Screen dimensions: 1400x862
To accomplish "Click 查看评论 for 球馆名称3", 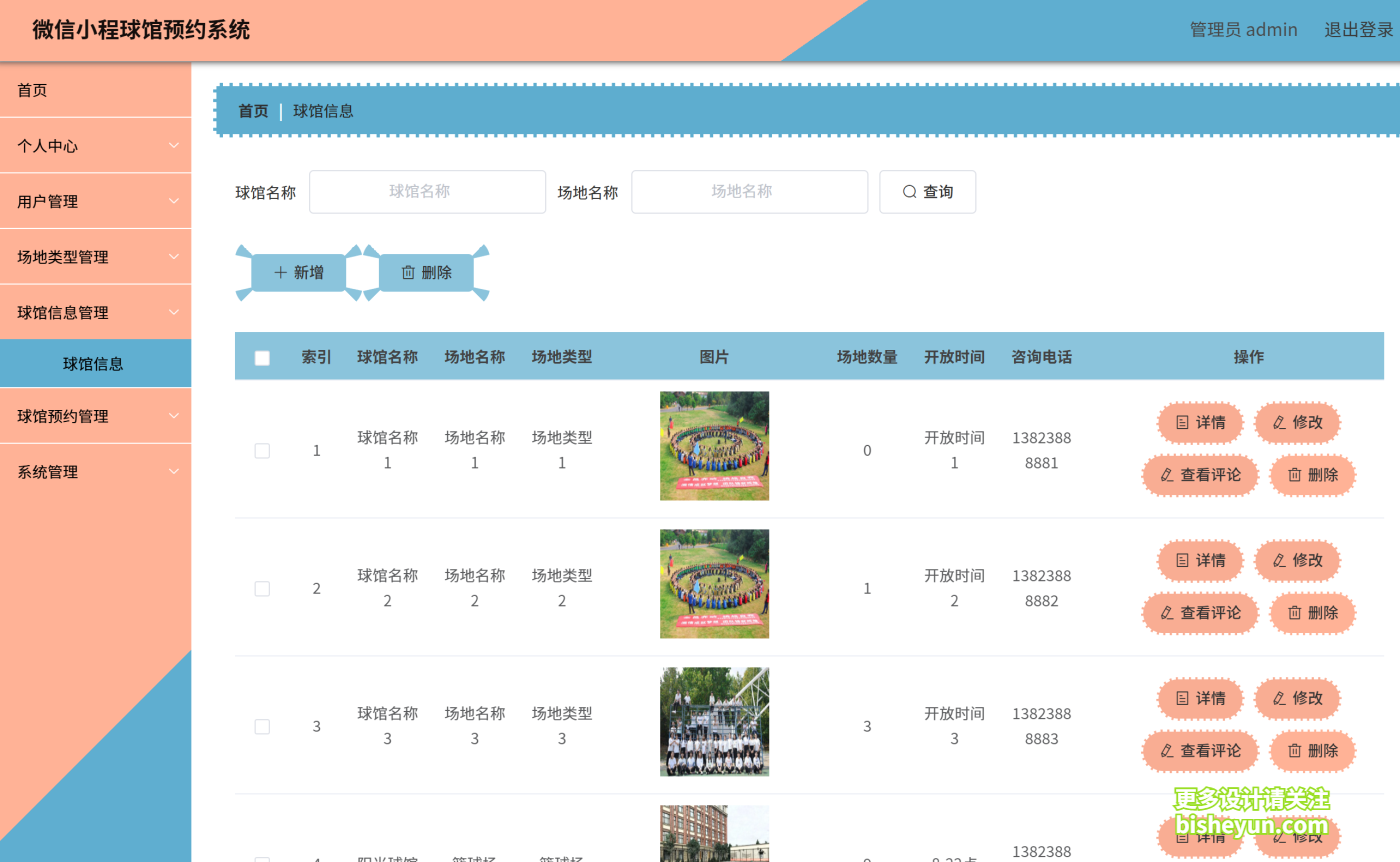I will click(1199, 750).
